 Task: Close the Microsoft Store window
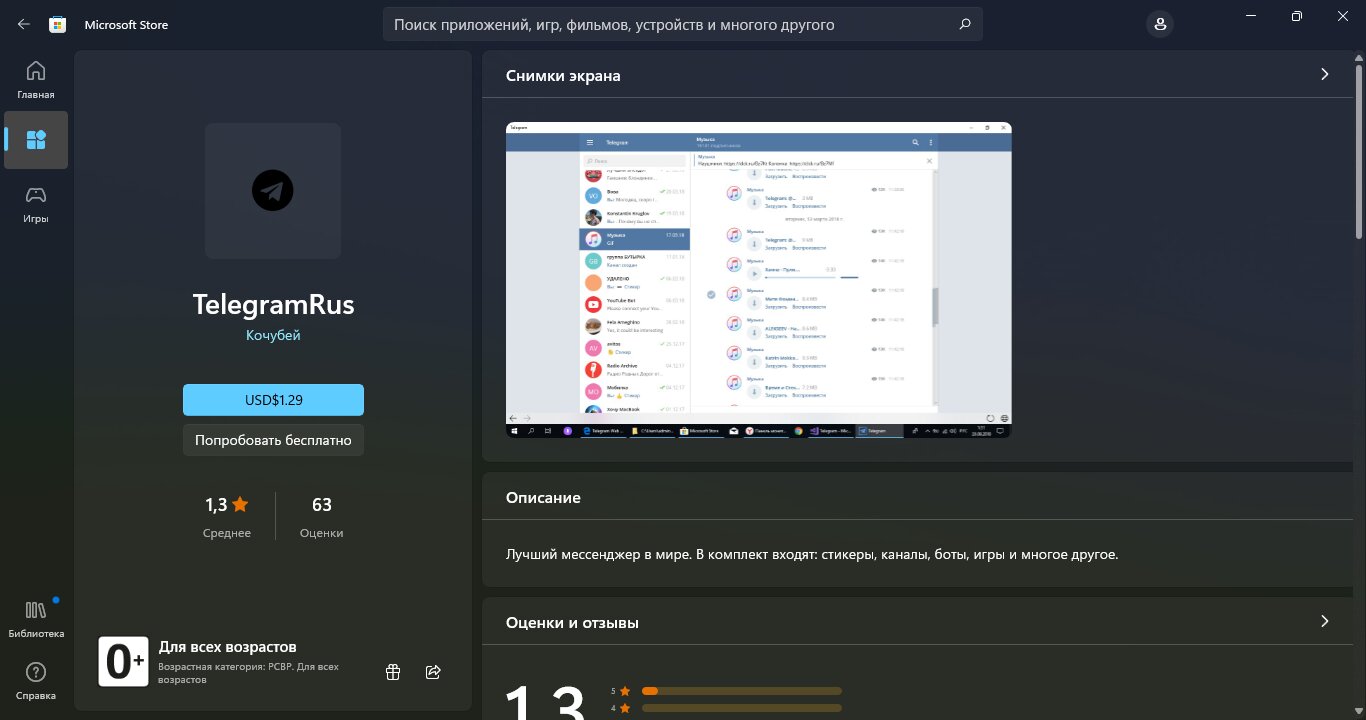click(1343, 15)
